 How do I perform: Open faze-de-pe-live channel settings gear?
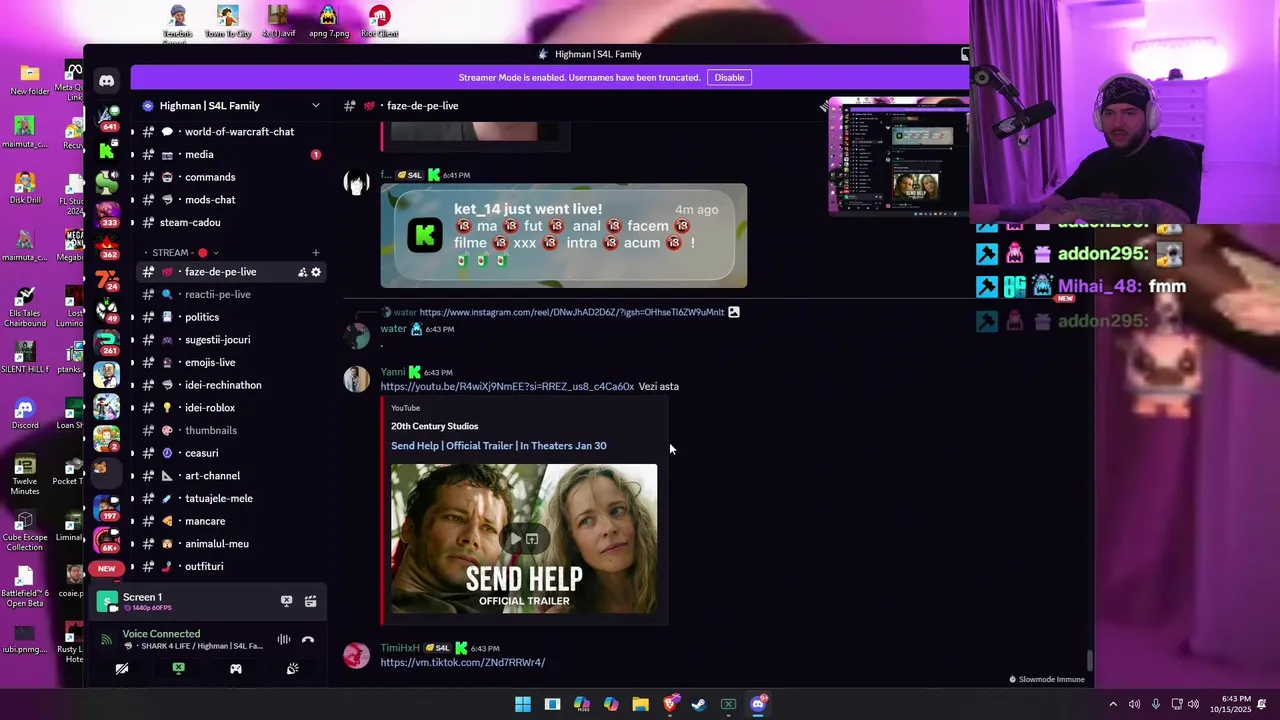[316, 272]
